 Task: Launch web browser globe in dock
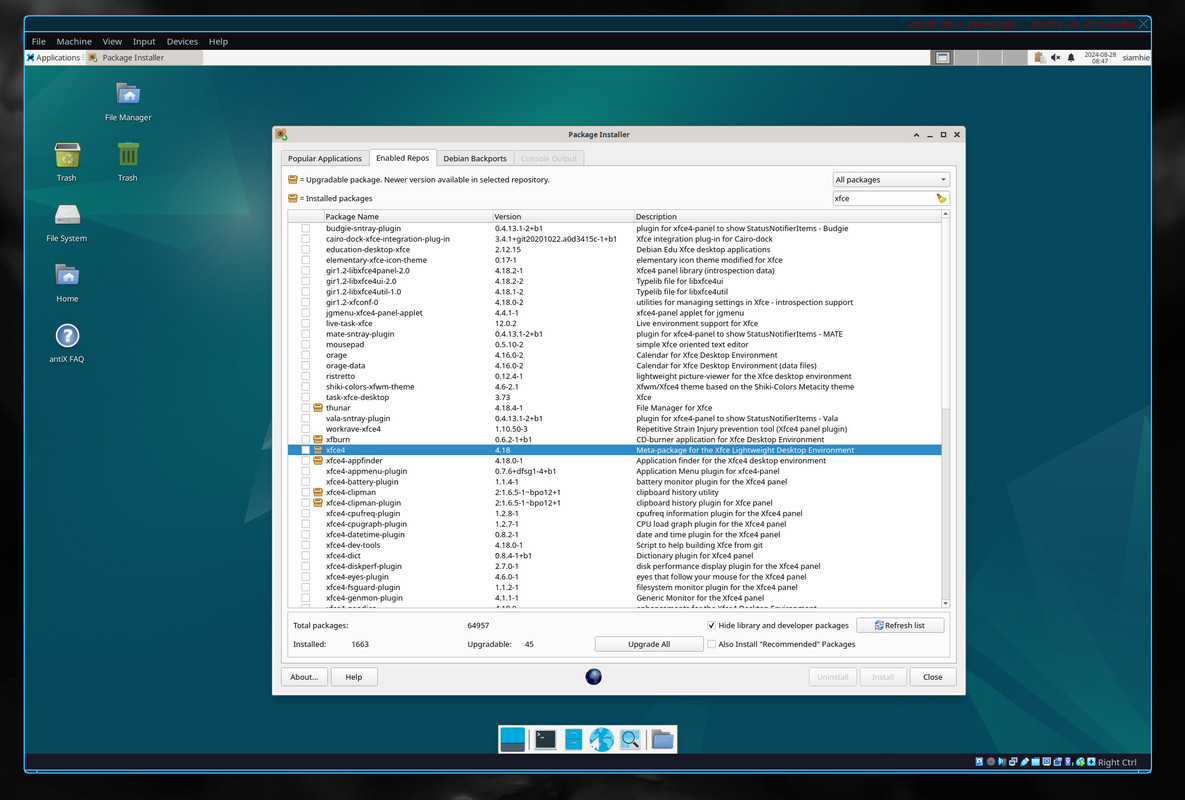[x=602, y=739]
